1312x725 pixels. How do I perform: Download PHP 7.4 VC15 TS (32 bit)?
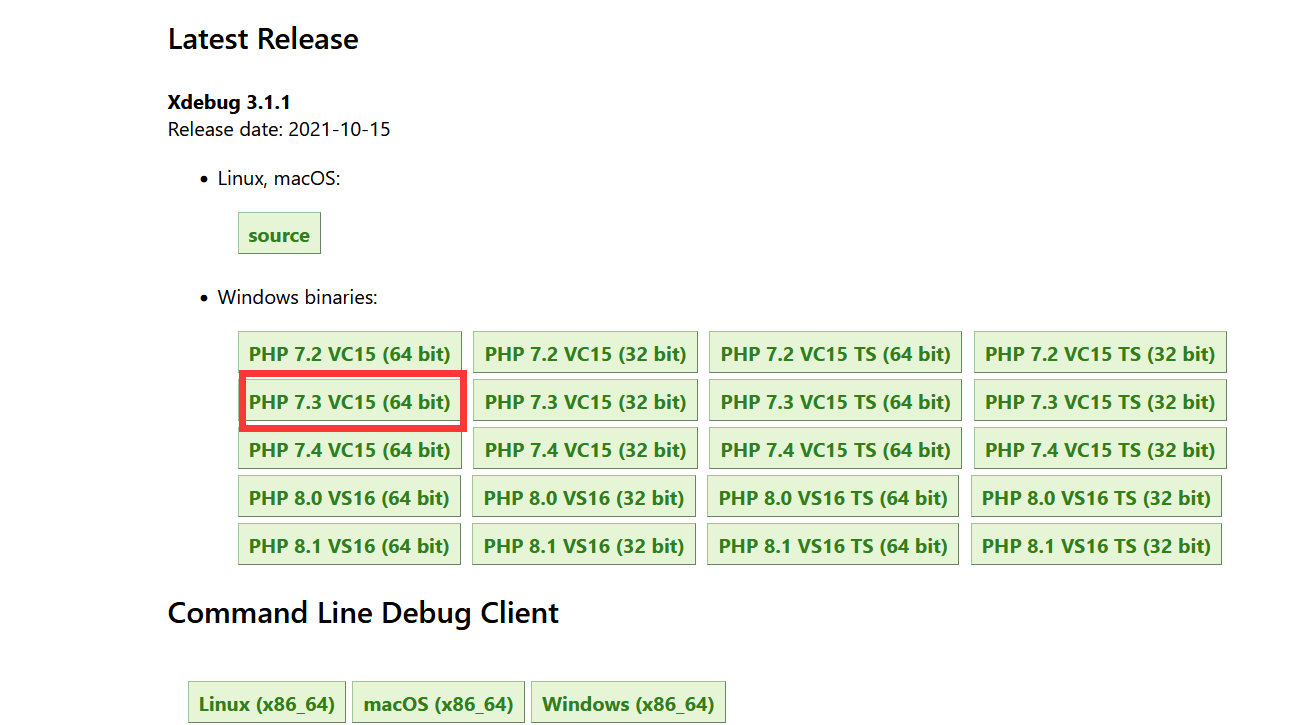click(x=1100, y=449)
